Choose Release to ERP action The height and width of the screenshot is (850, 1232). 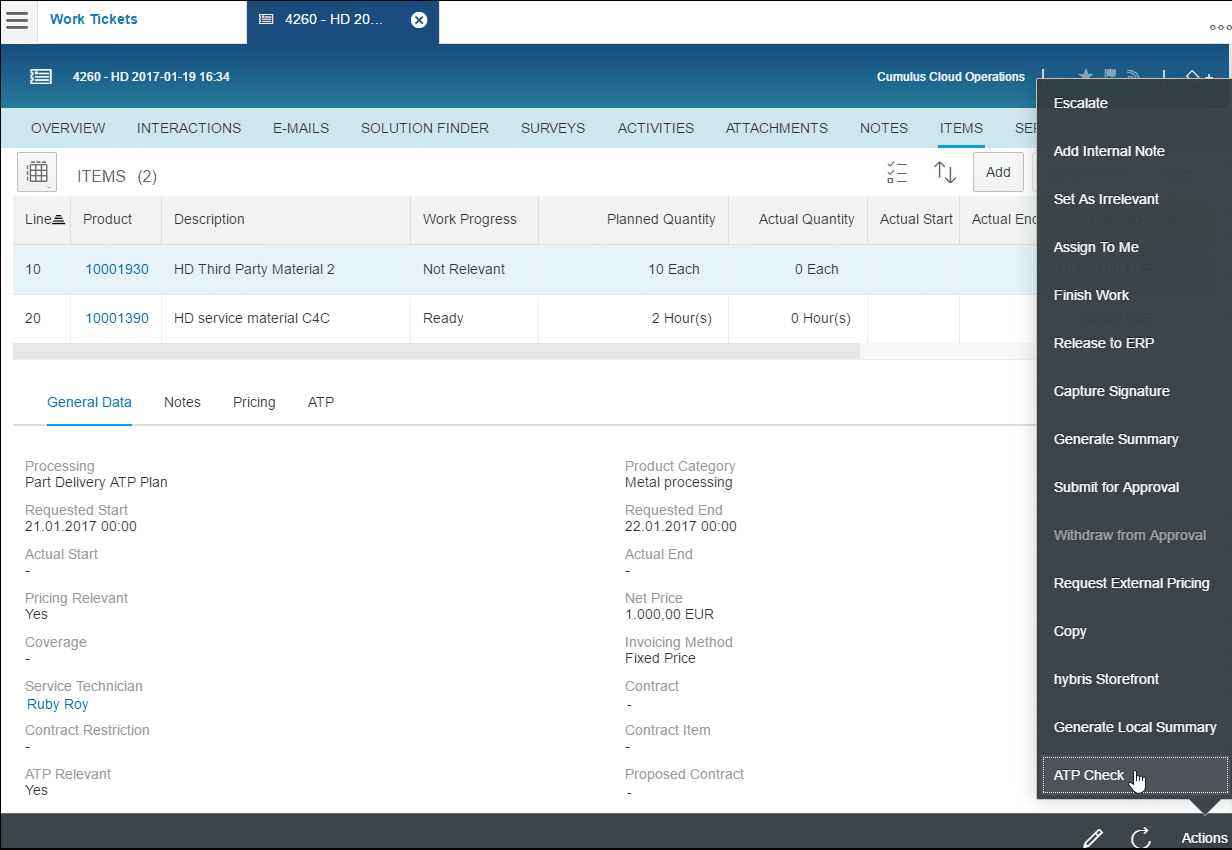(1103, 343)
